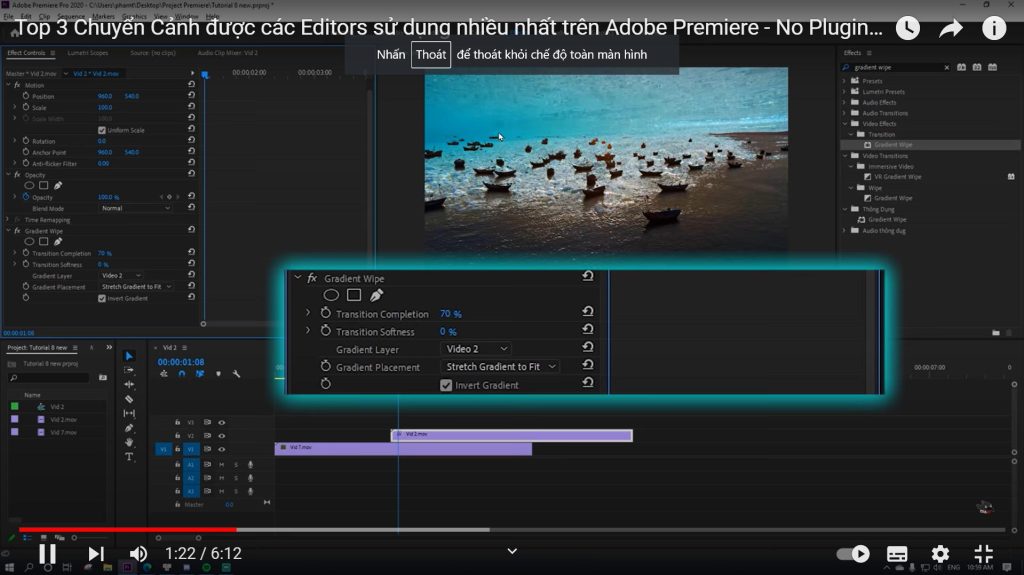Click the Accelerated Effects filter icon

961,67
